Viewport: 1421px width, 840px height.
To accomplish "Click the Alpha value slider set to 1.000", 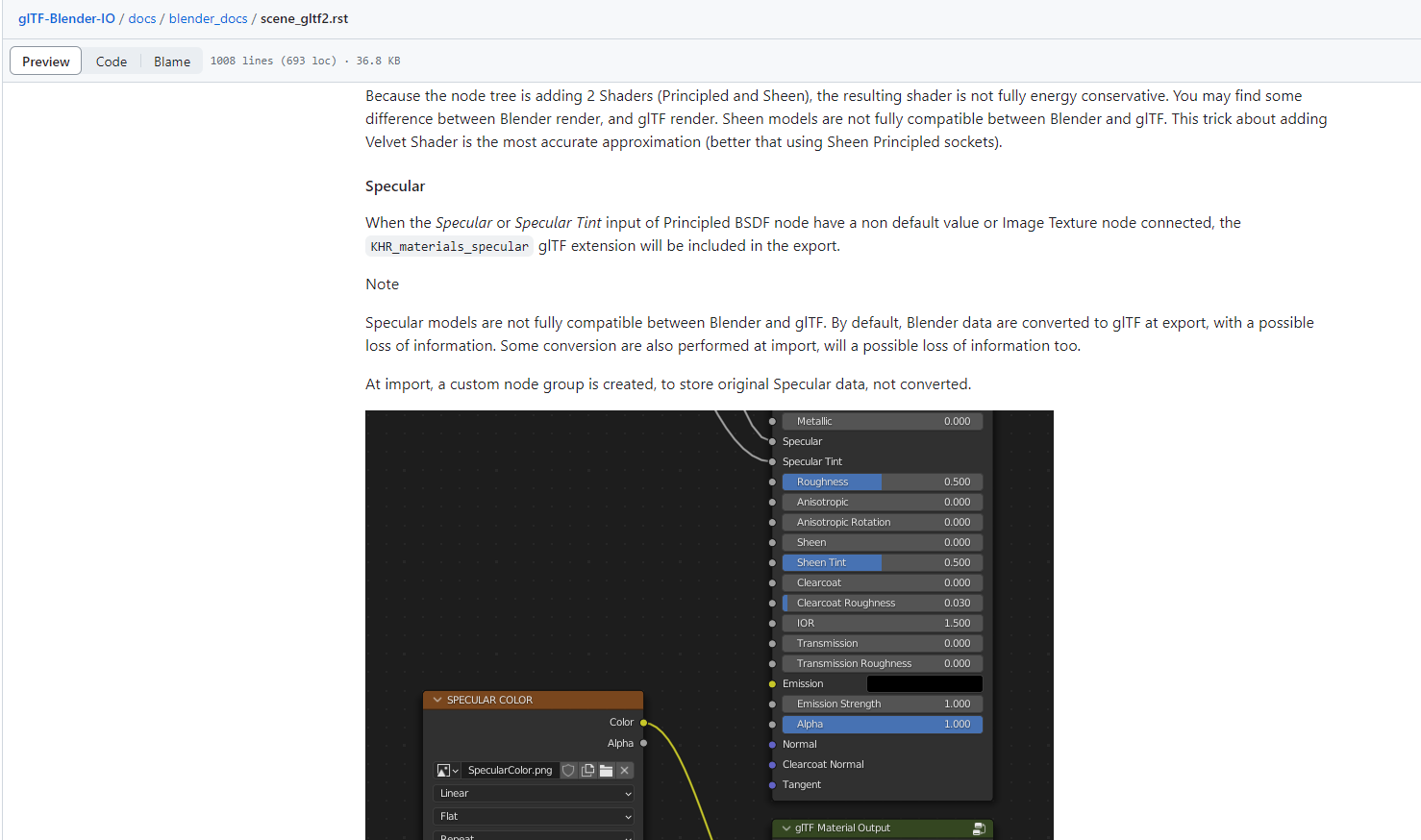I will [882, 724].
